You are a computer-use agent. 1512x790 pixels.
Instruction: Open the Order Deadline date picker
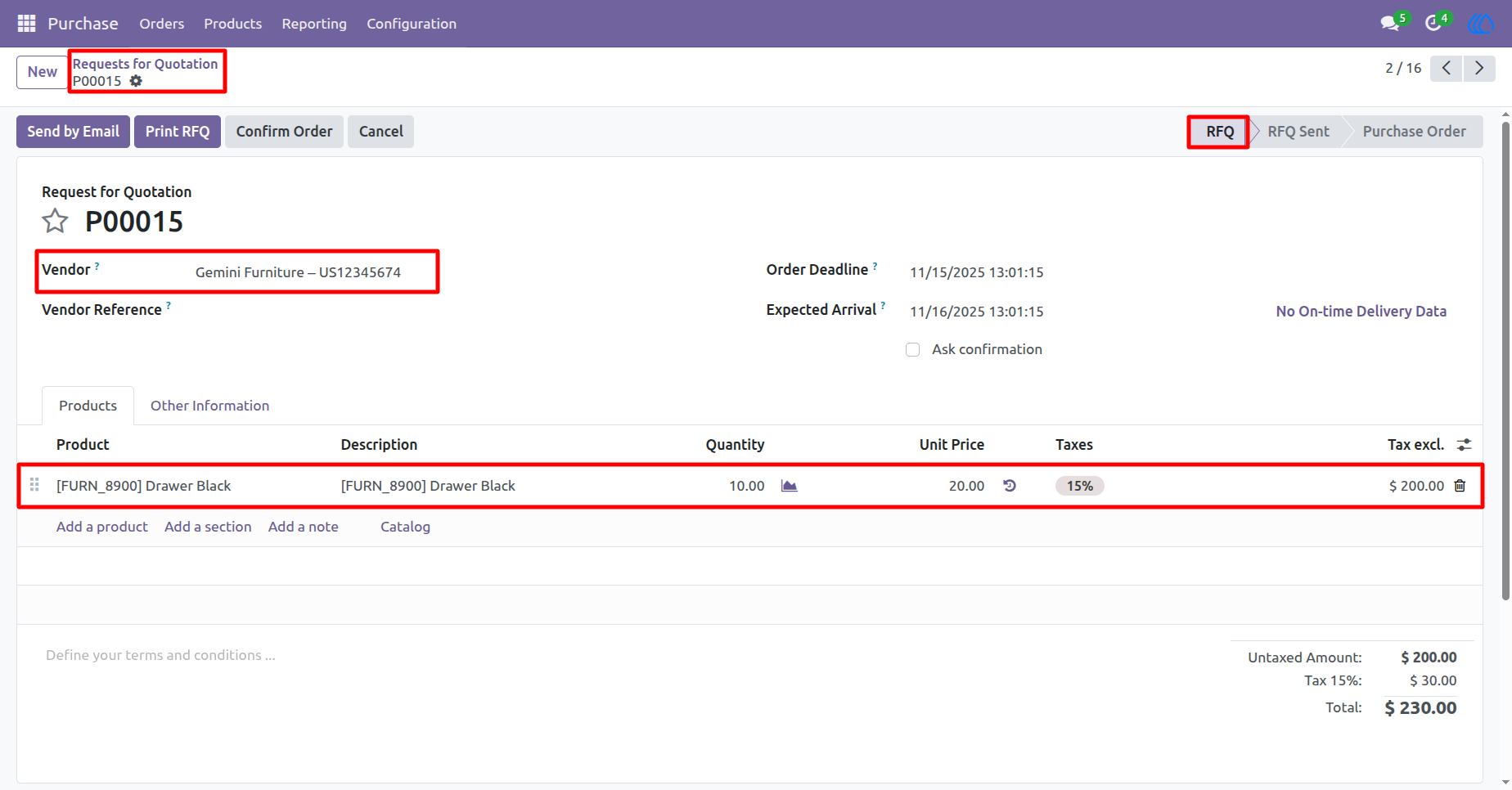click(x=976, y=272)
